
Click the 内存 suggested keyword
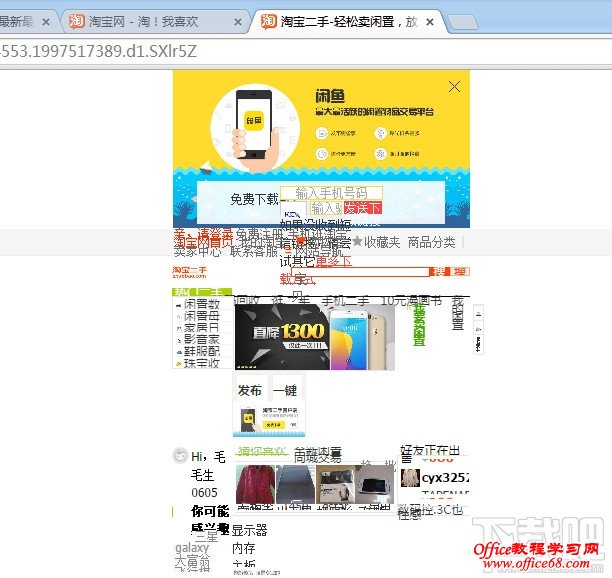tap(244, 548)
